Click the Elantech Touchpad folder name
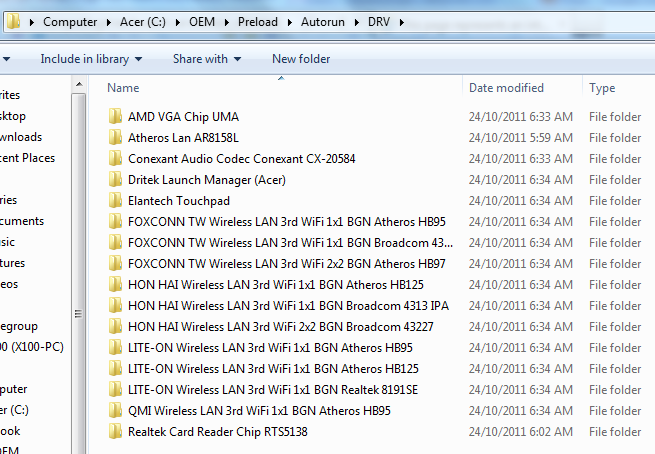The image size is (655, 454). 179,200
